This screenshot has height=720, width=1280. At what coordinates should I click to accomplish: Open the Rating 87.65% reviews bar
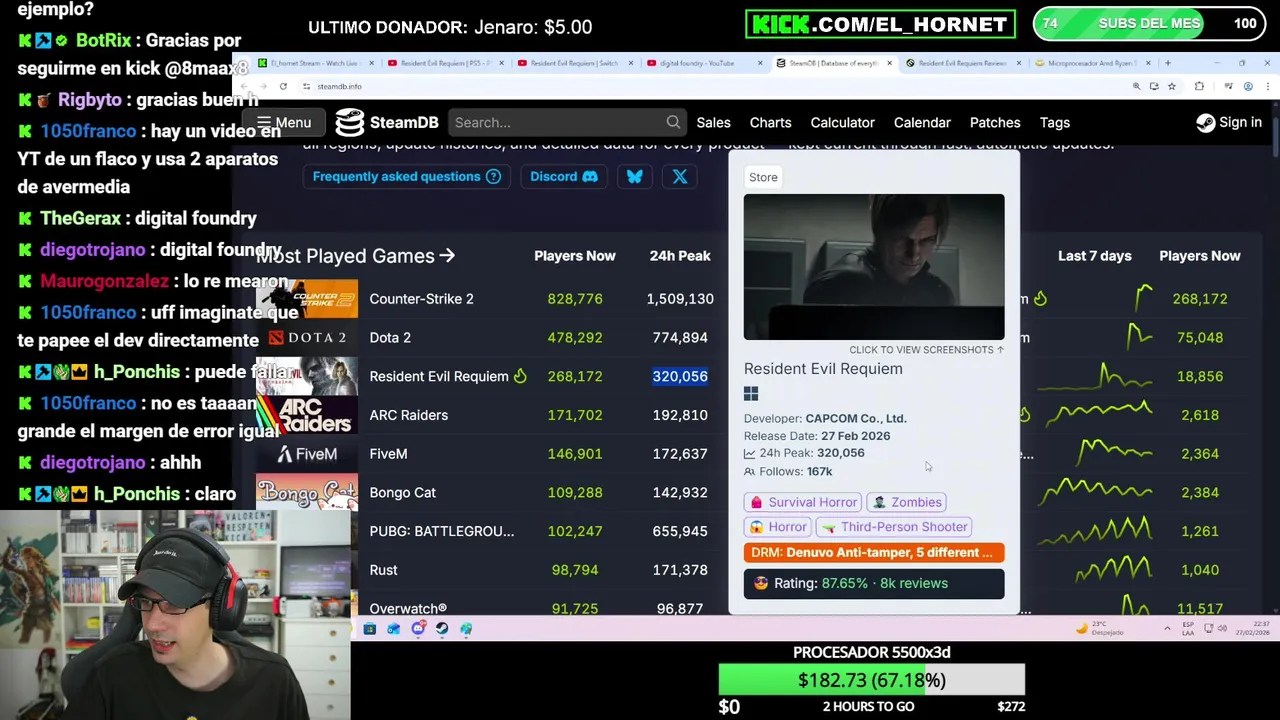874,583
